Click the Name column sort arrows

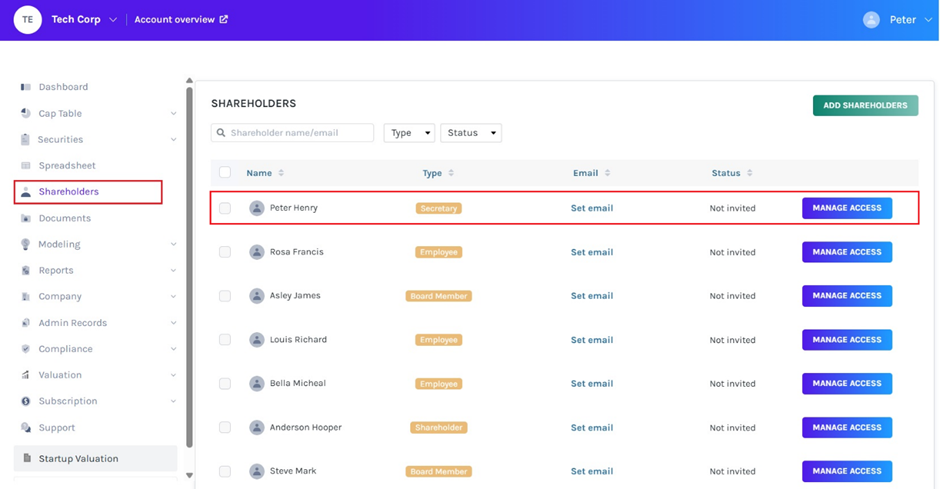(x=281, y=173)
